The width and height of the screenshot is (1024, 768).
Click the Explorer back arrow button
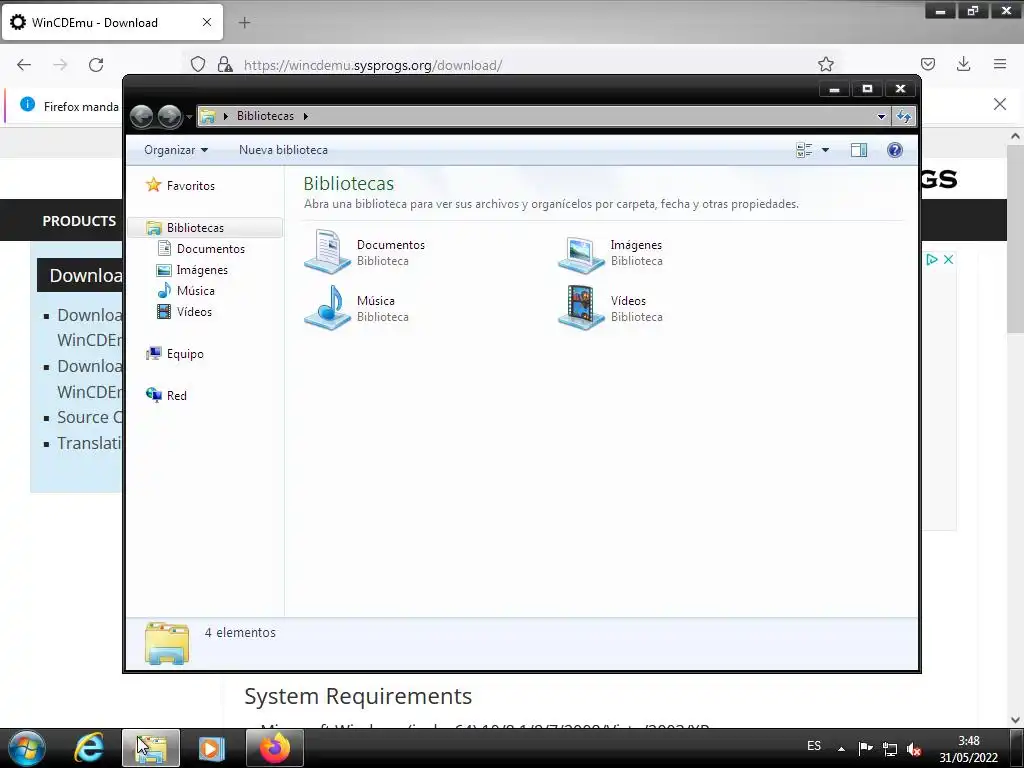(x=142, y=116)
